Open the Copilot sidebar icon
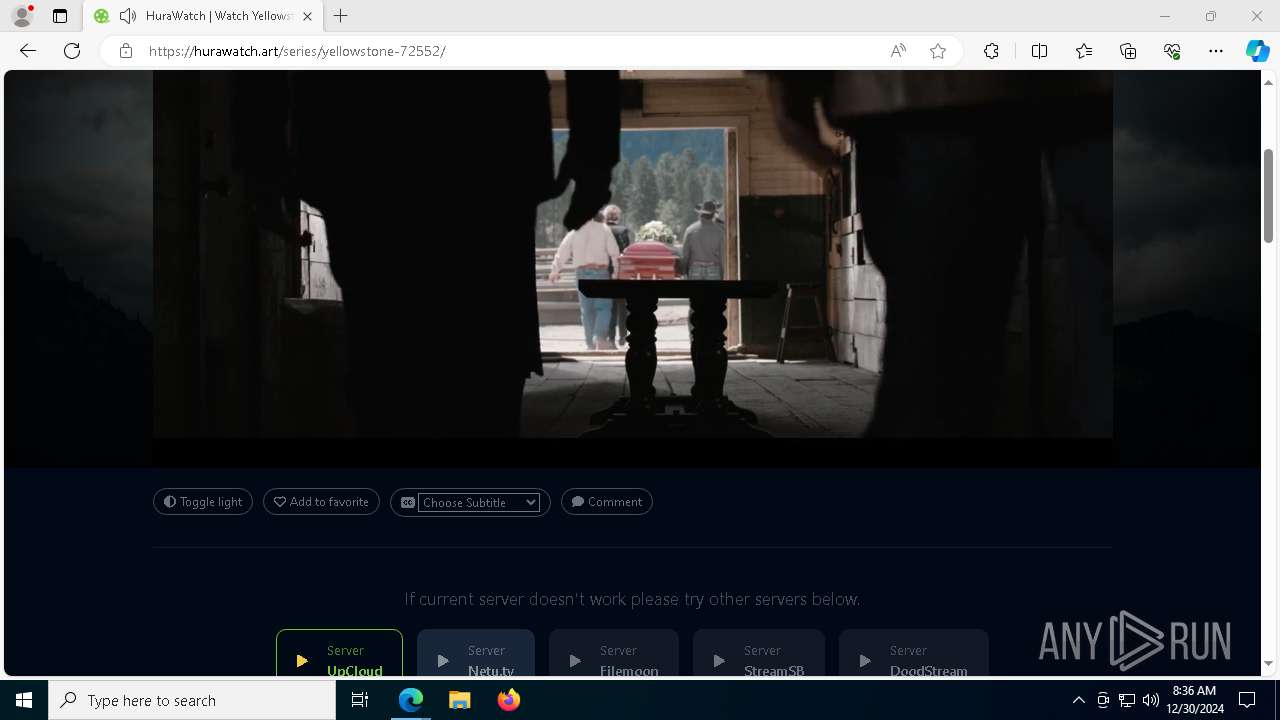Viewport: 1280px width, 720px height. click(x=1257, y=51)
